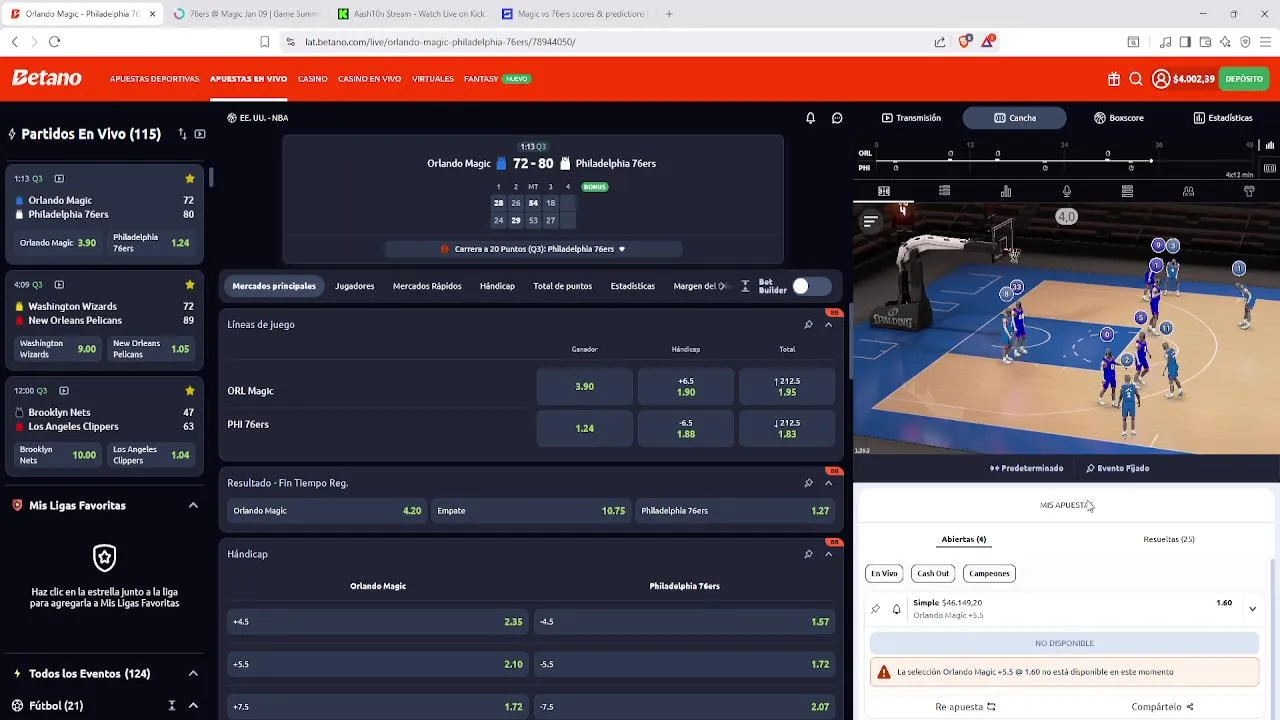This screenshot has height=720, width=1280.
Task: Open APUESTAS DEPORTIVAS menu
Action: pyautogui.click(x=155, y=79)
